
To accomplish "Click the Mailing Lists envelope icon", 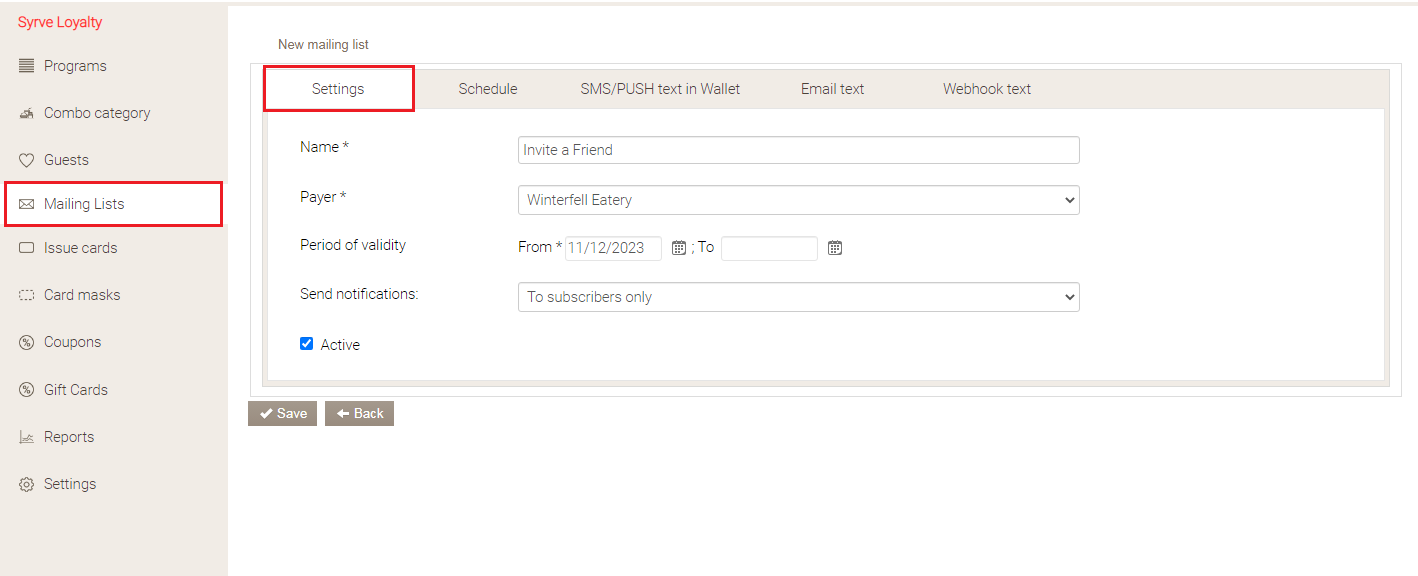I will click(x=27, y=204).
